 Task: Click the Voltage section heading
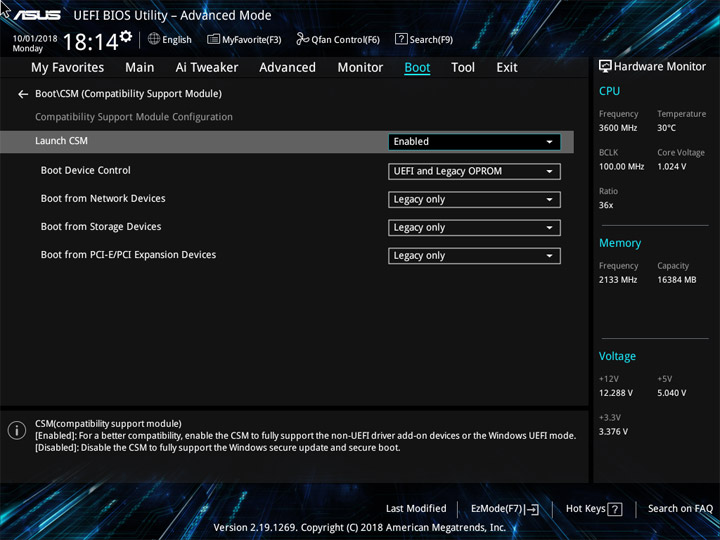coord(617,356)
